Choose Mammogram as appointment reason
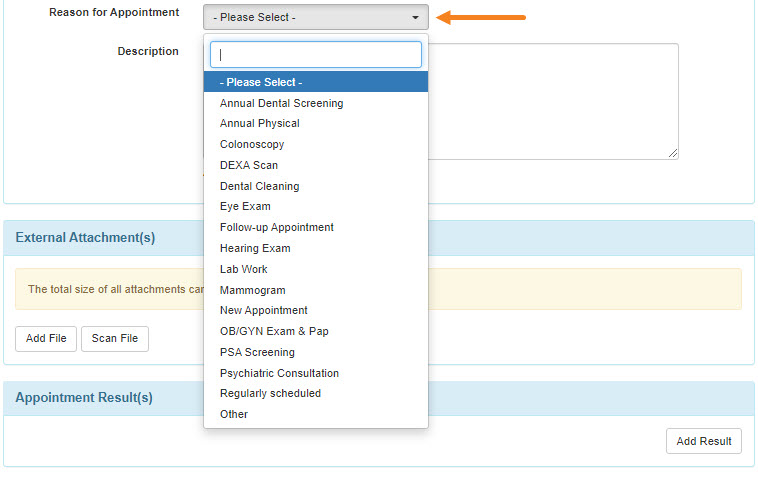 coord(252,290)
